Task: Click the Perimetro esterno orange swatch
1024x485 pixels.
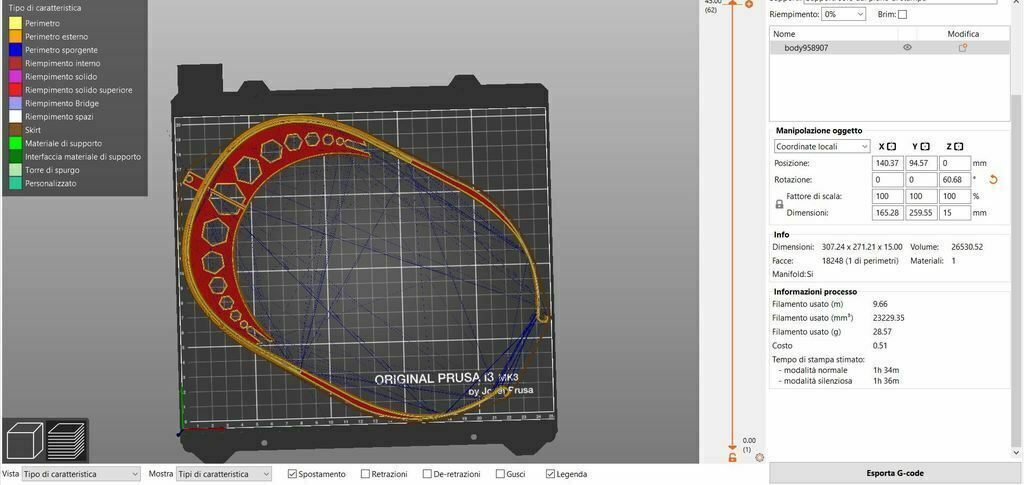Action: [x=15, y=37]
